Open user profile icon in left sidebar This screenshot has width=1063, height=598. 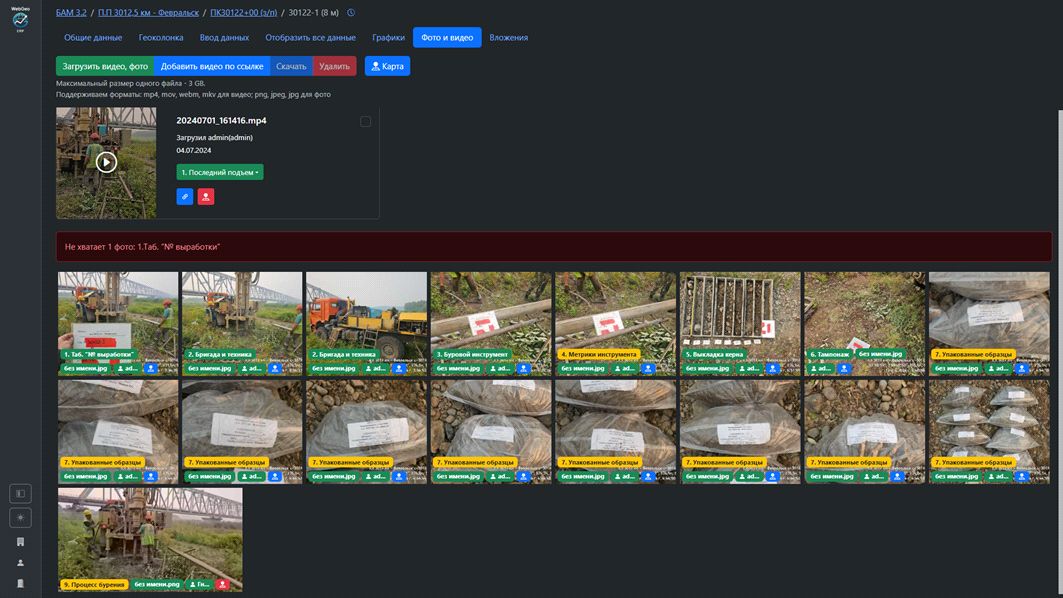tap(20, 563)
